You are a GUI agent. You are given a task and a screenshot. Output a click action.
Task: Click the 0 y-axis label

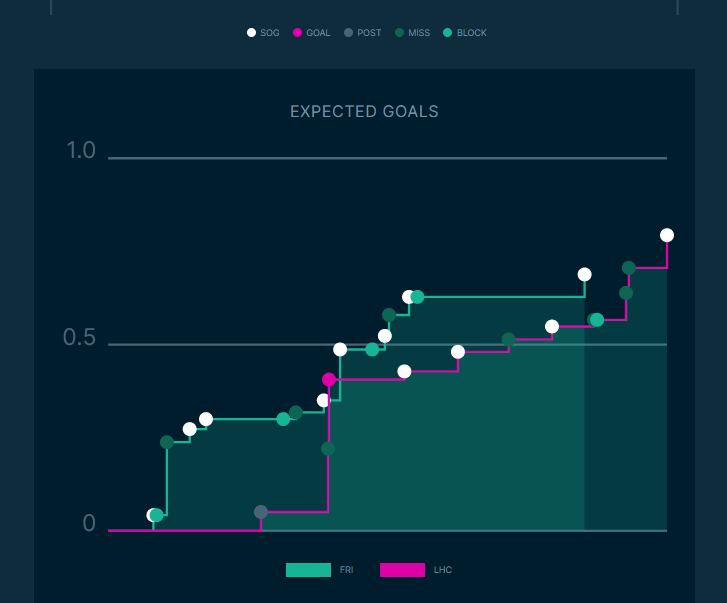(x=89, y=524)
